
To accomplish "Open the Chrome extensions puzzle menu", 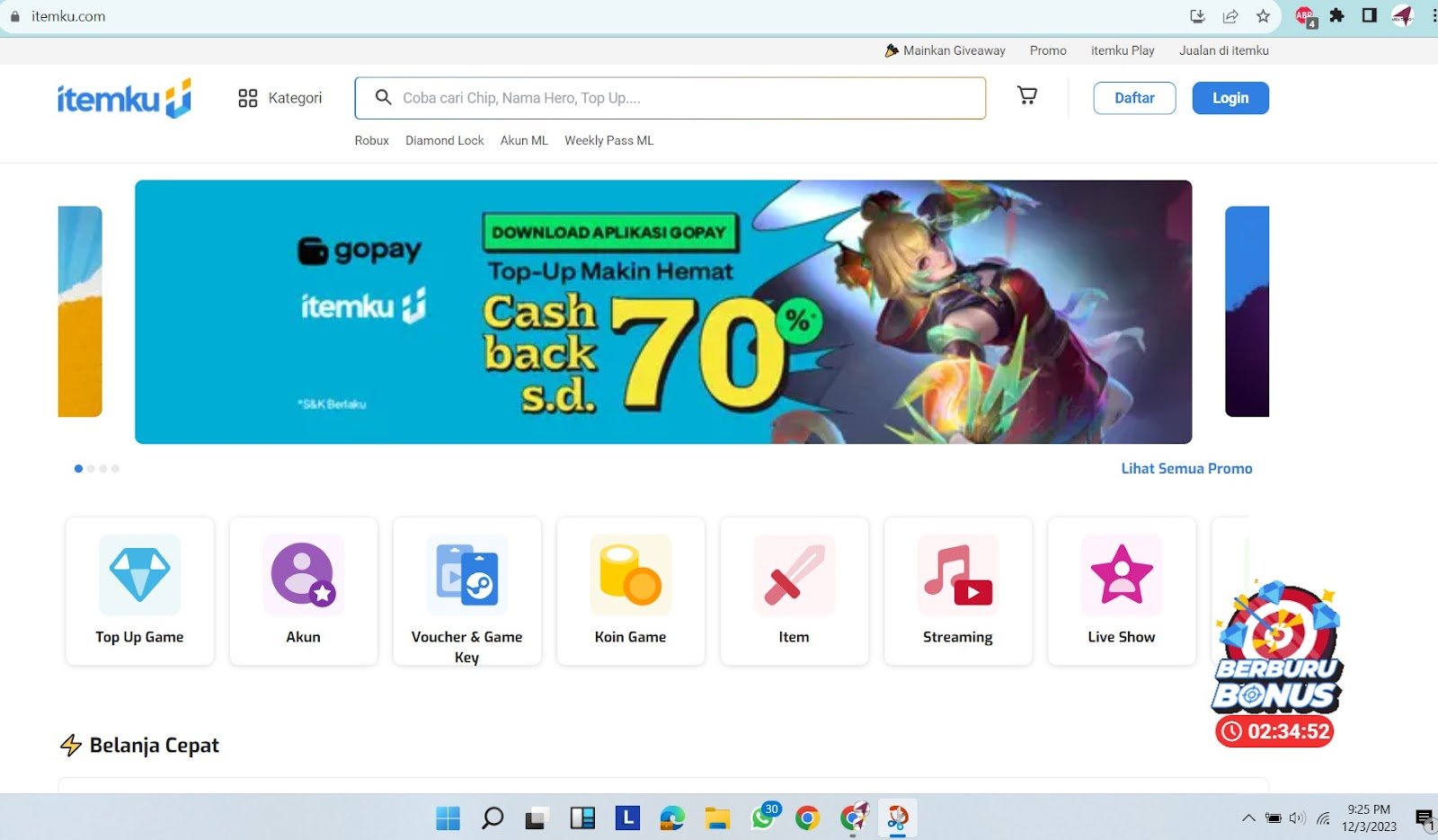I will pyautogui.click(x=1337, y=15).
